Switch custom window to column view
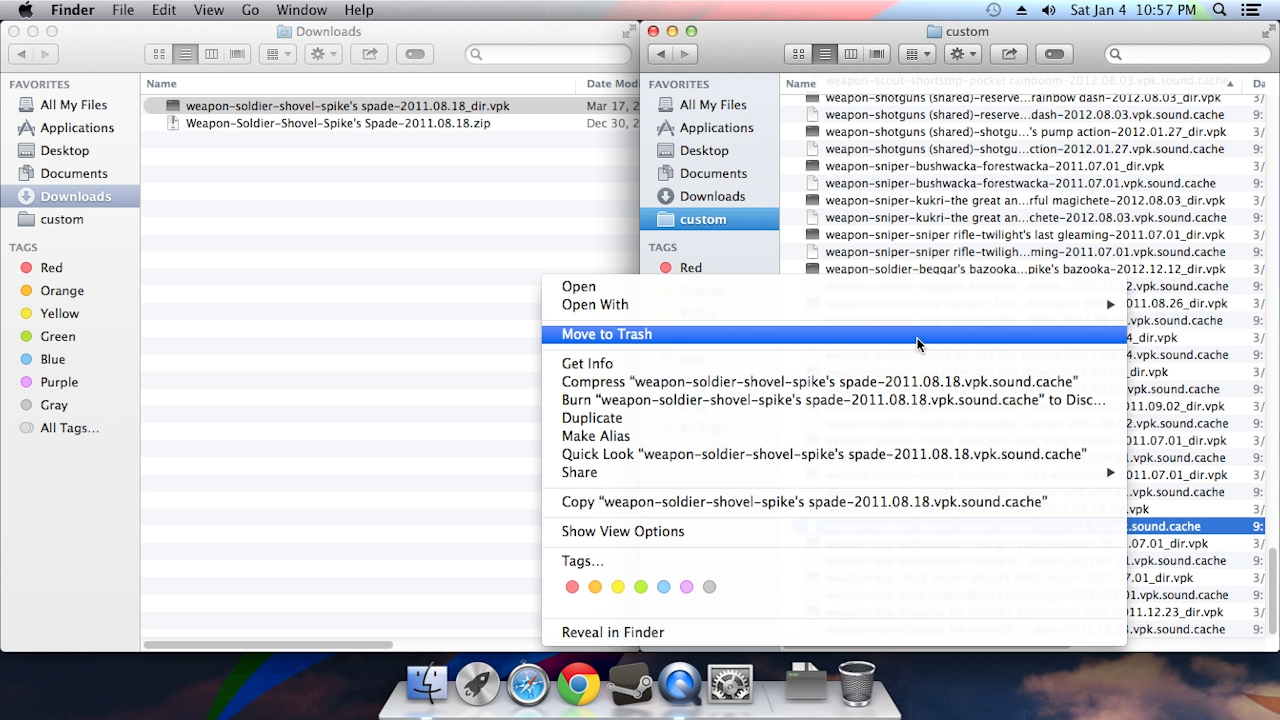Viewport: 1280px width, 720px height. pos(850,54)
